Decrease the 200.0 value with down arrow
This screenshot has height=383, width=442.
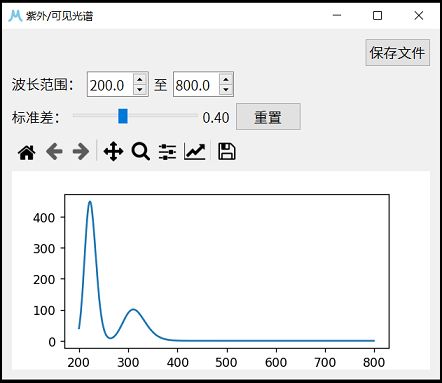(140, 90)
